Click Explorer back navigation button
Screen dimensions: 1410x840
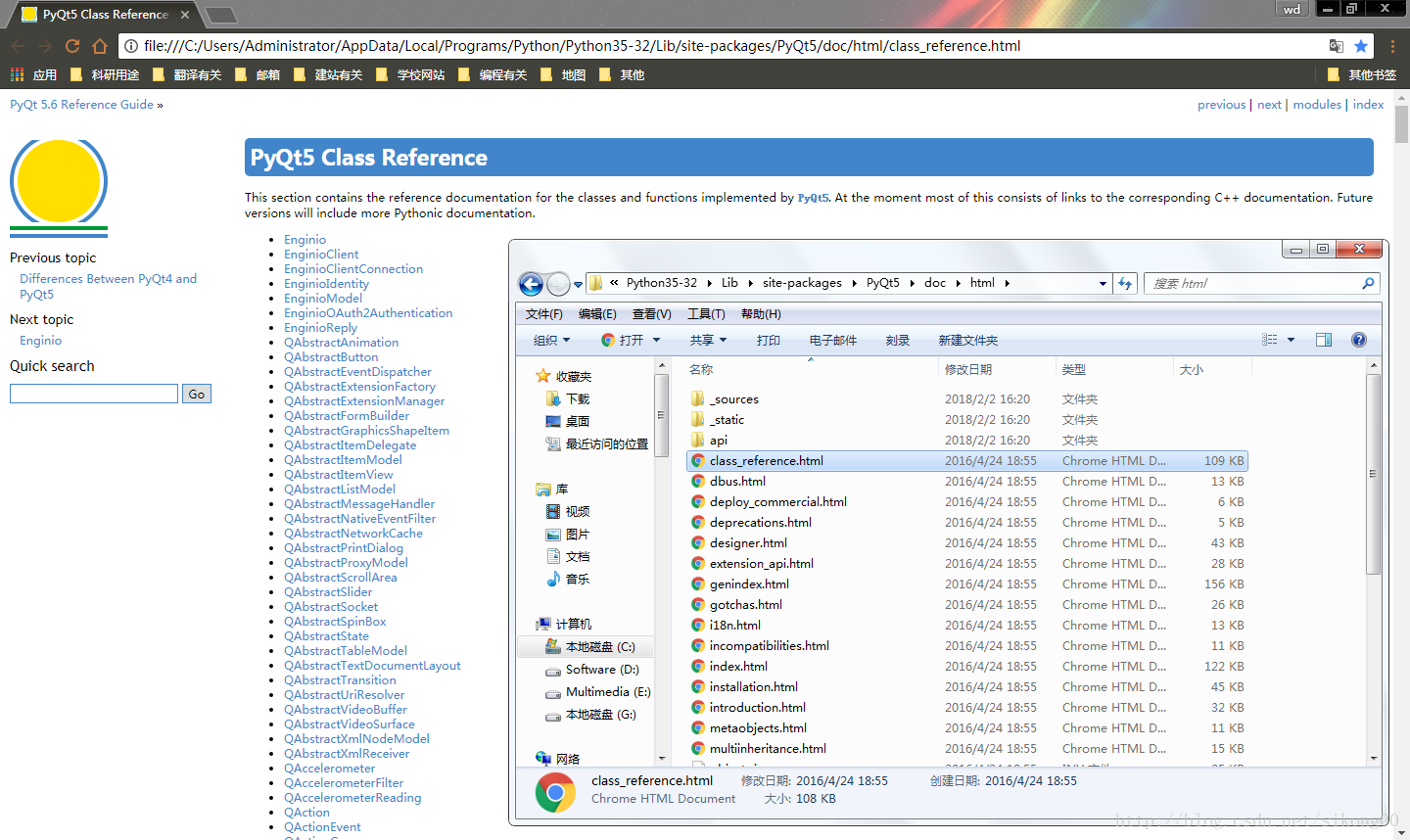click(531, 284)
